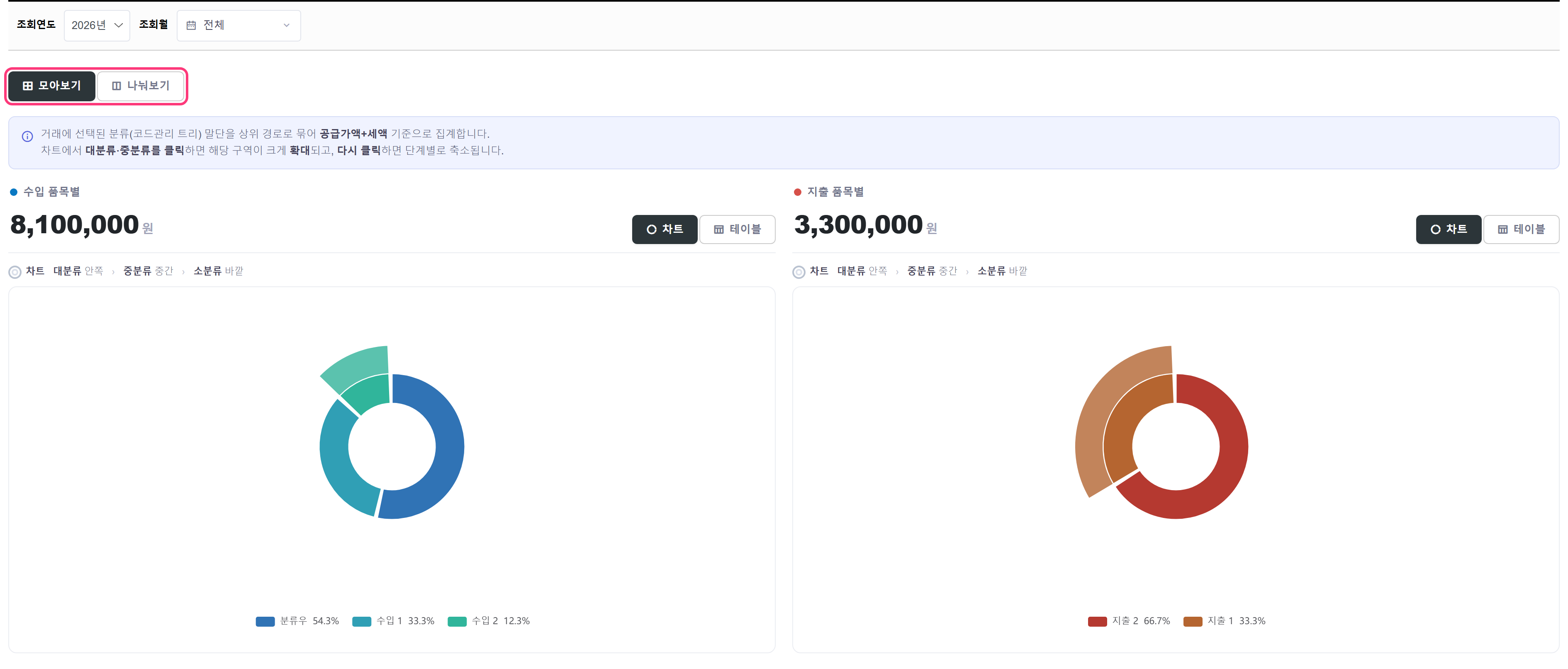1568x669 pixels.
Task: Select 차트 view for 수입 품목별
Action: coord(665,230)
